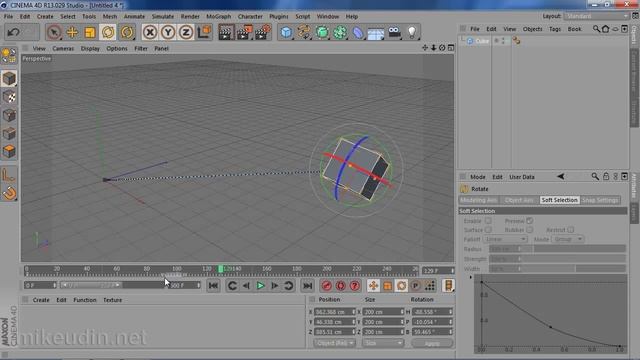Select the Live Selection arrow tool
Screen dimensions: 640x360
(x=53, y=32)
